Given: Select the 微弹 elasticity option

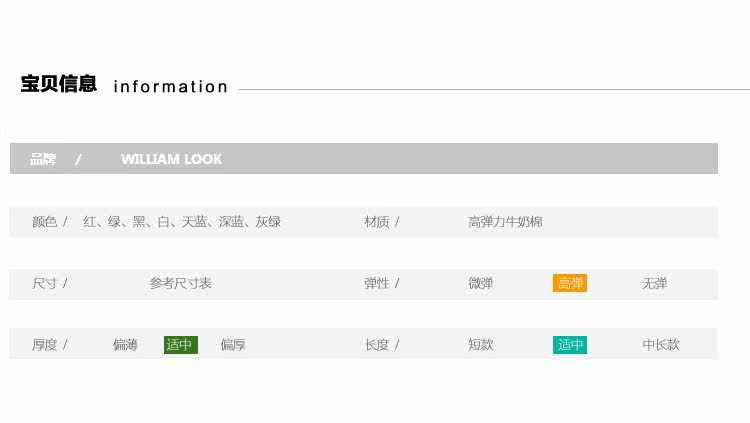Looking at the screenshot, I should click(x=481, y=284).
